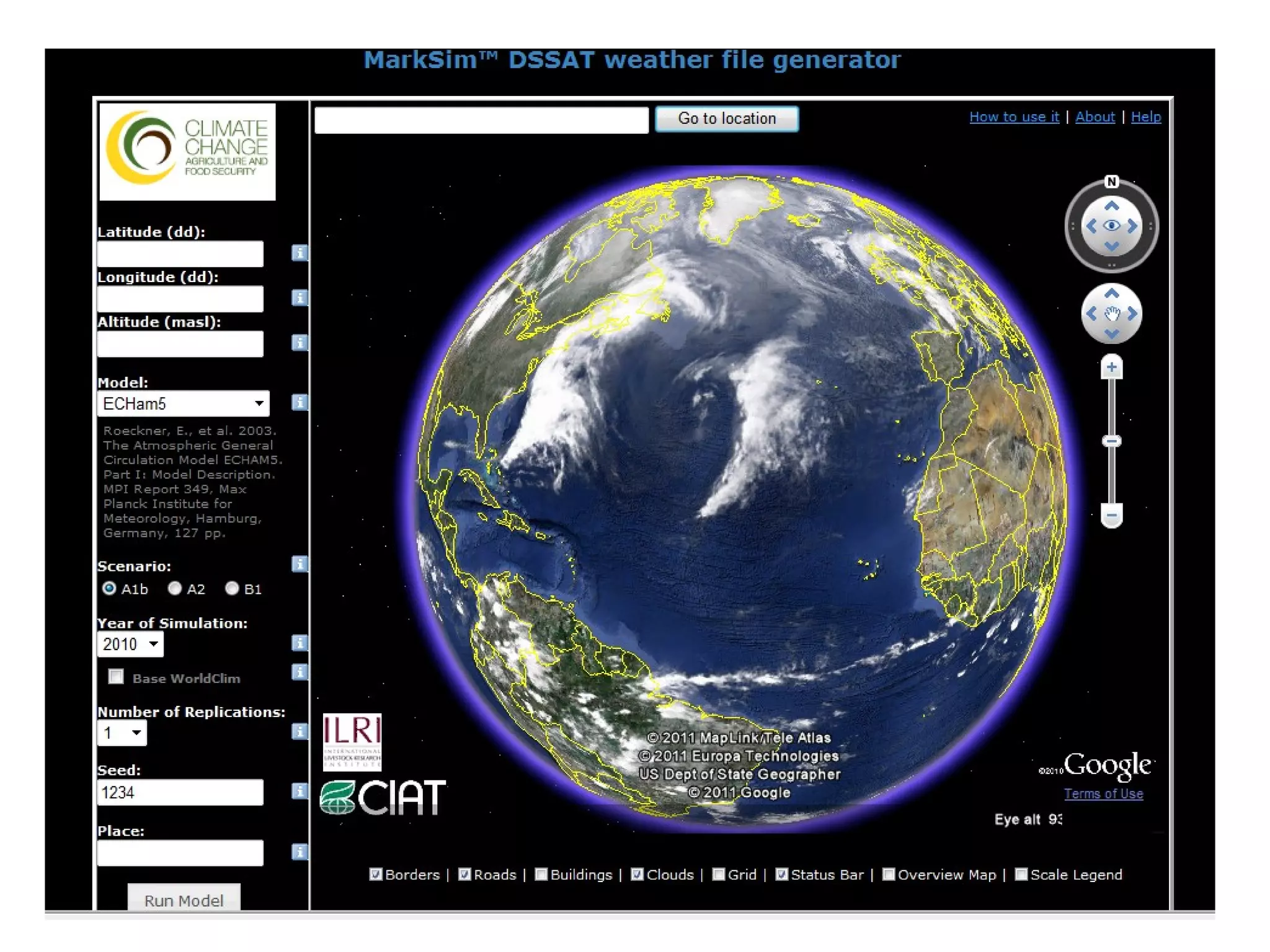Disable the Clouds layer checkbox
Screen dimensions: 1270x952
click(637, 874)
